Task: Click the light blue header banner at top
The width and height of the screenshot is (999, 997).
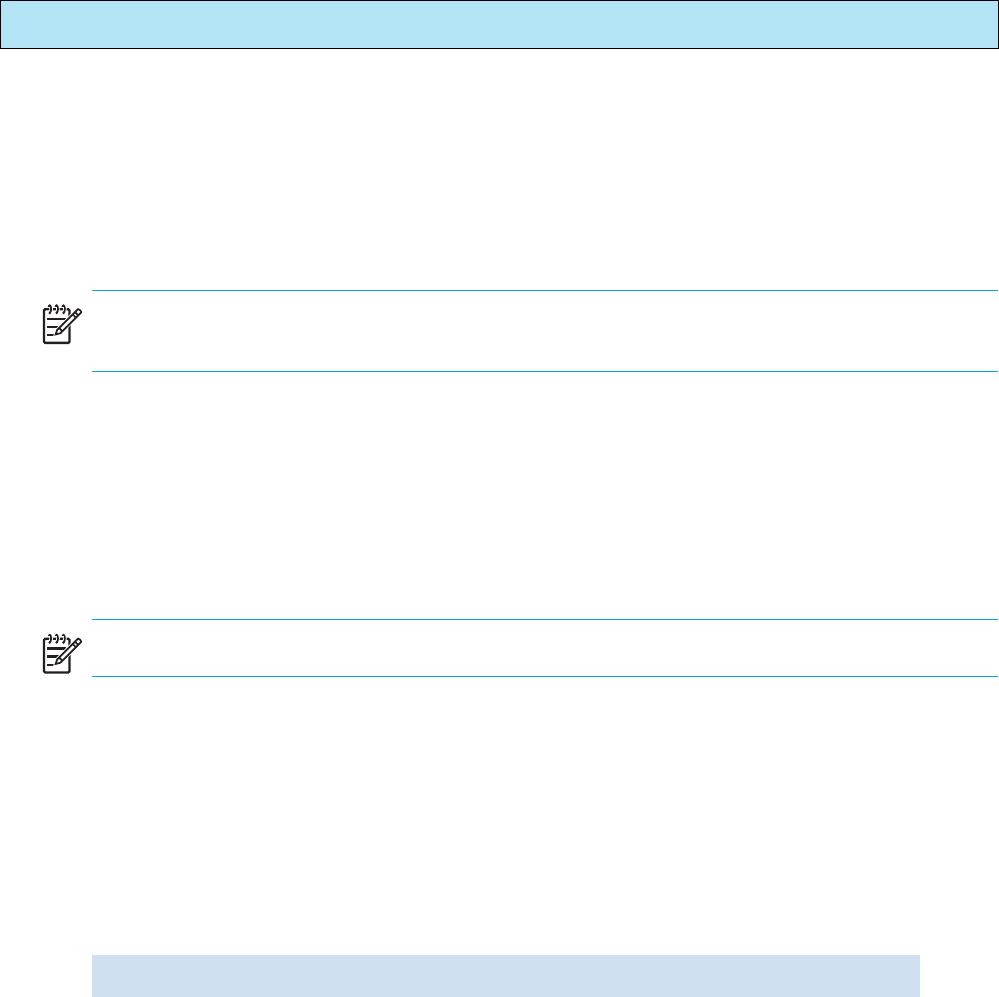Action: (500, 24)
